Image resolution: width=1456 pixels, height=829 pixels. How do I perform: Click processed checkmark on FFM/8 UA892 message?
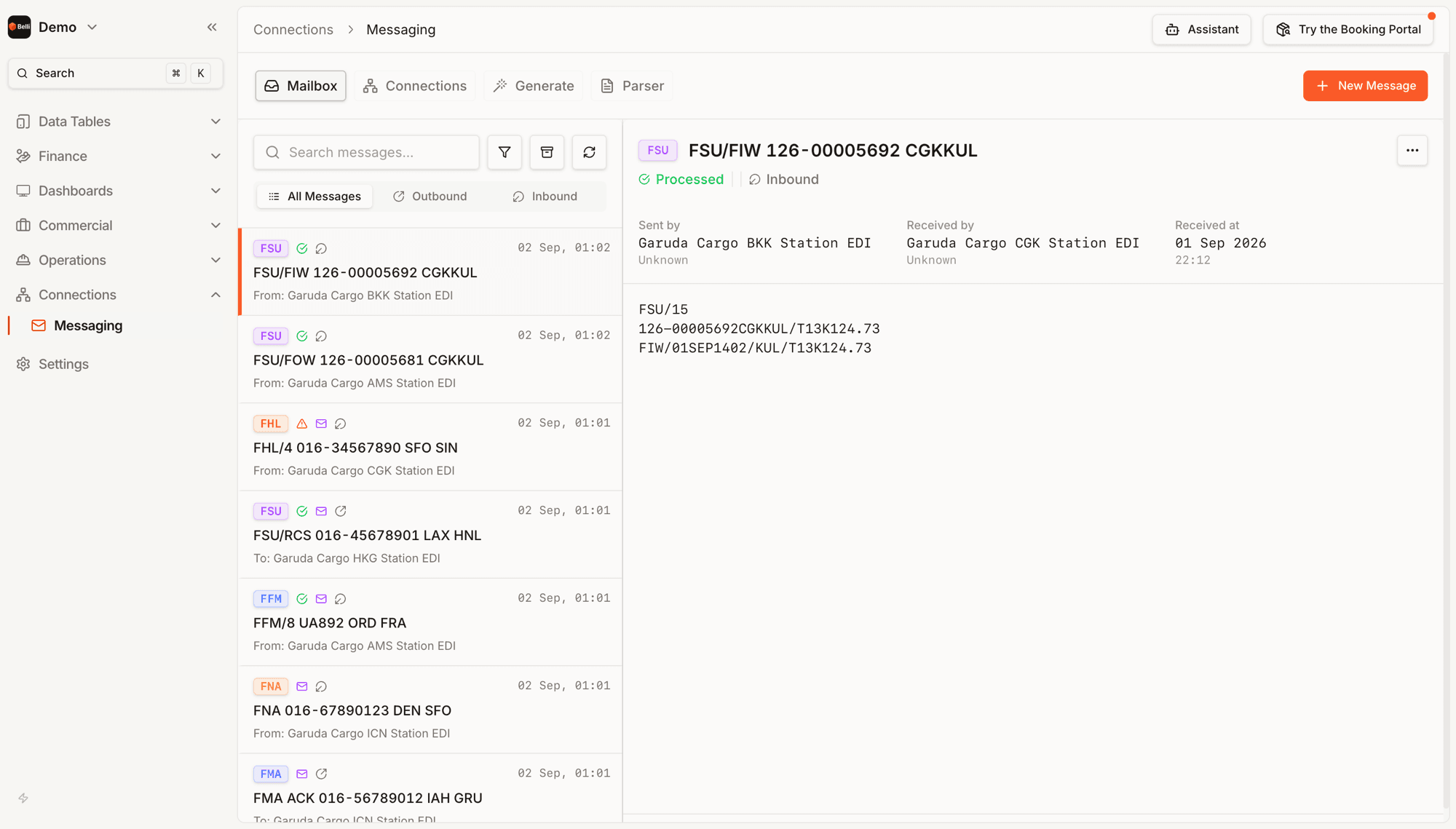(x=302, y=599)
